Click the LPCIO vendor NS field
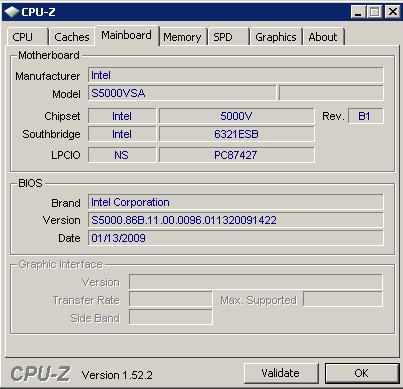This screenshot has height=389, width=403. 122,155
